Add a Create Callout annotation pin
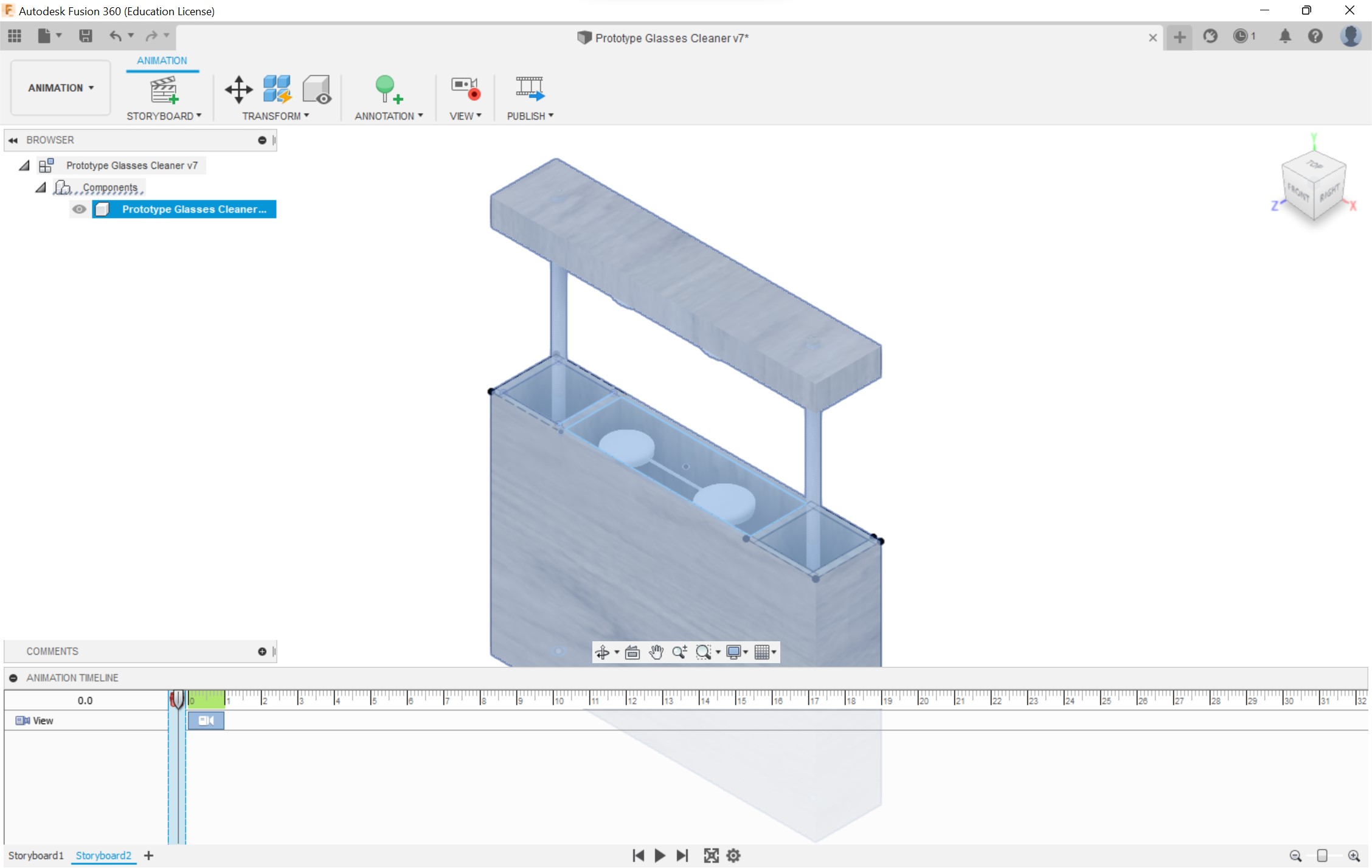 click(389, 89)
